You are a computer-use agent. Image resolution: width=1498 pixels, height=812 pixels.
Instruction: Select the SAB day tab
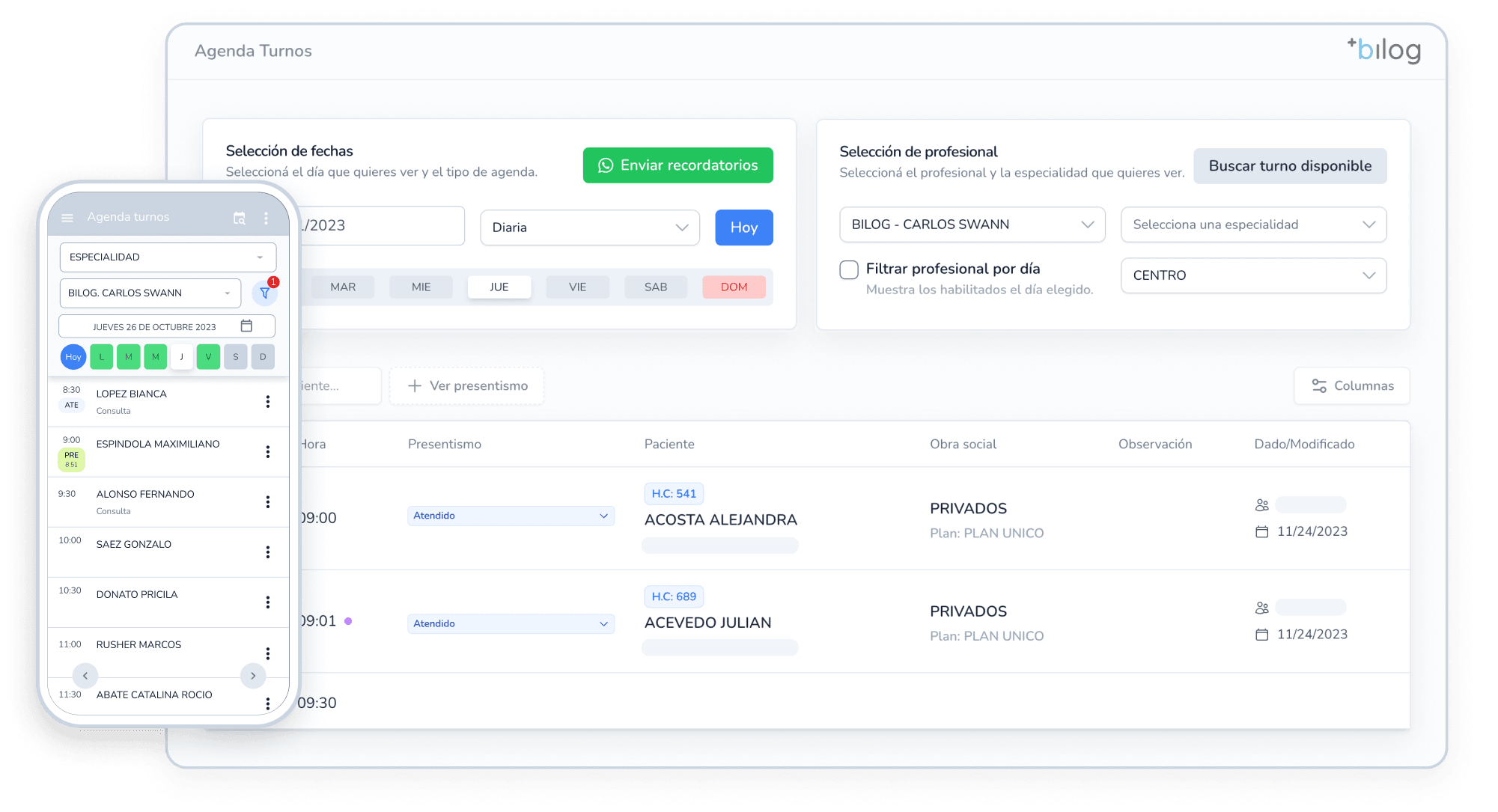point(656,287)
